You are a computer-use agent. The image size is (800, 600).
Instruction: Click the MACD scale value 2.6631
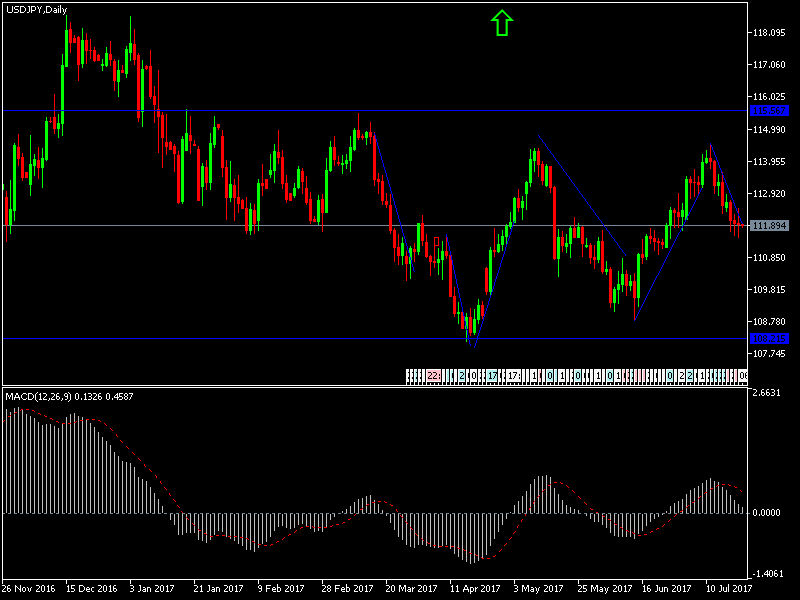(768, 393)
